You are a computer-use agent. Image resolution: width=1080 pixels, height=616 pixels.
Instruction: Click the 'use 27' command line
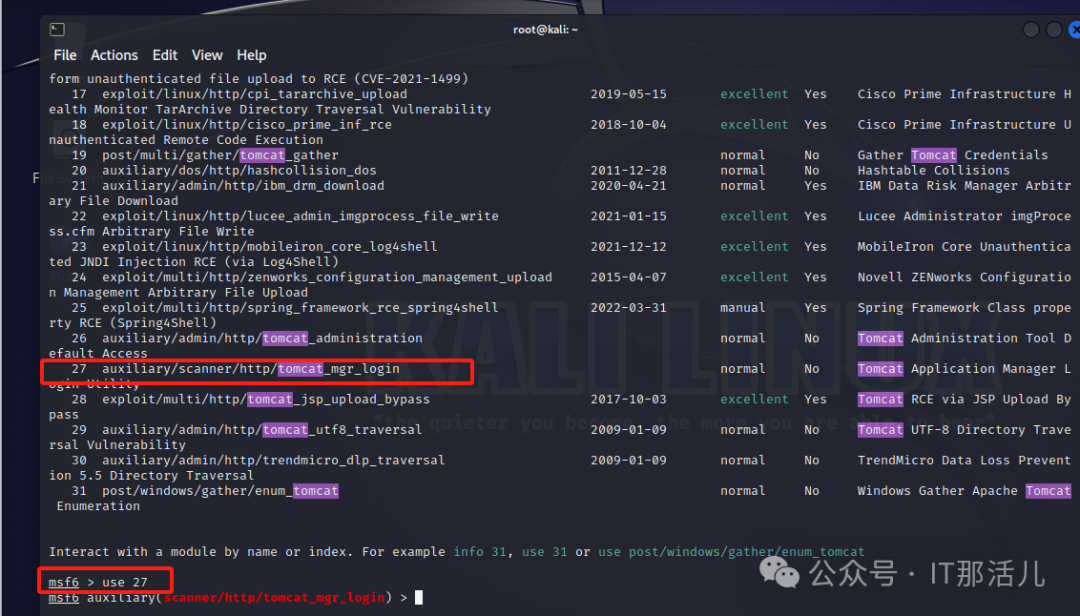click(98, 582)
